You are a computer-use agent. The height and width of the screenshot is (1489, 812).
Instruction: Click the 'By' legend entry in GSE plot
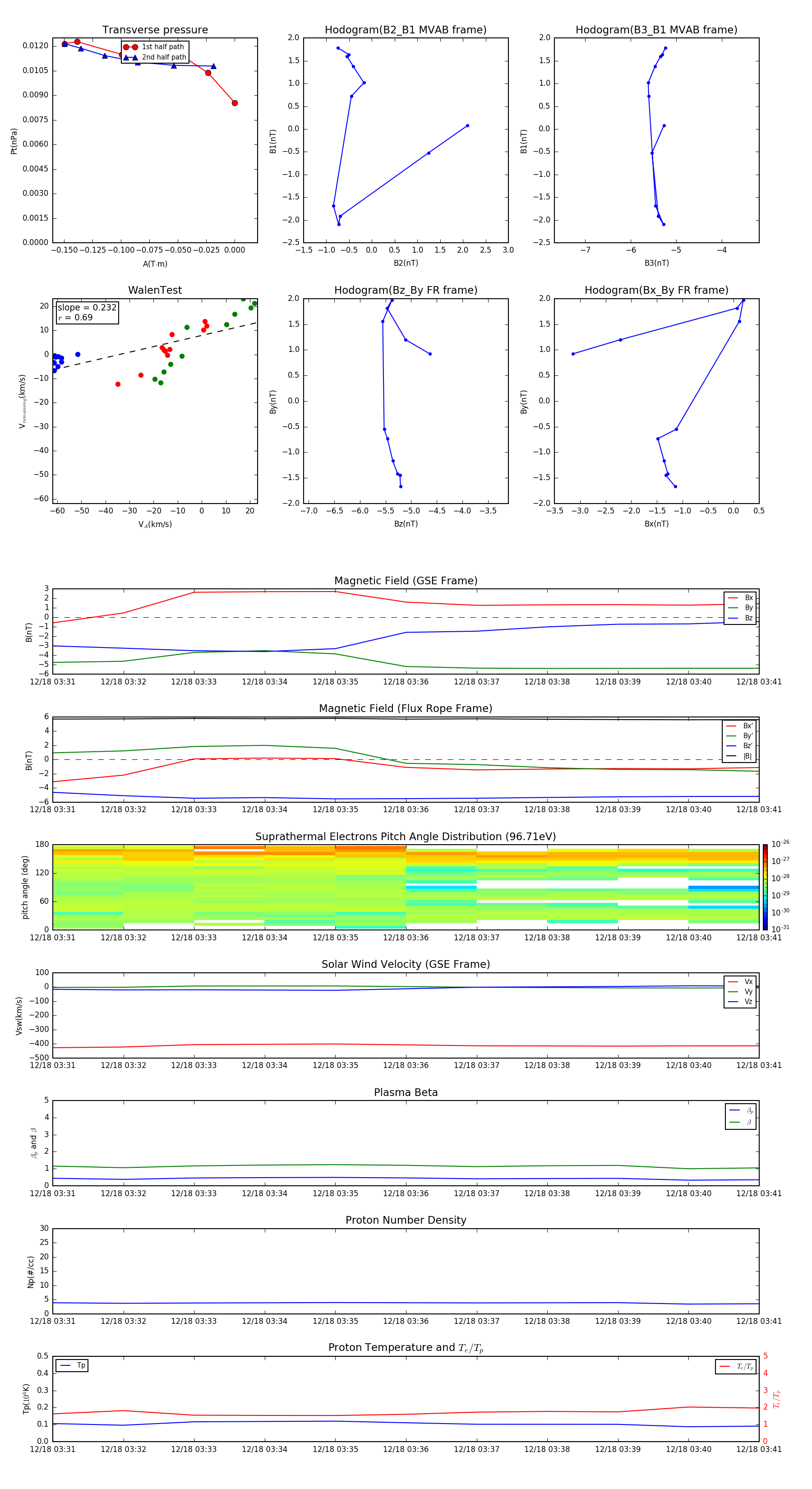click(x=740, y=607)
